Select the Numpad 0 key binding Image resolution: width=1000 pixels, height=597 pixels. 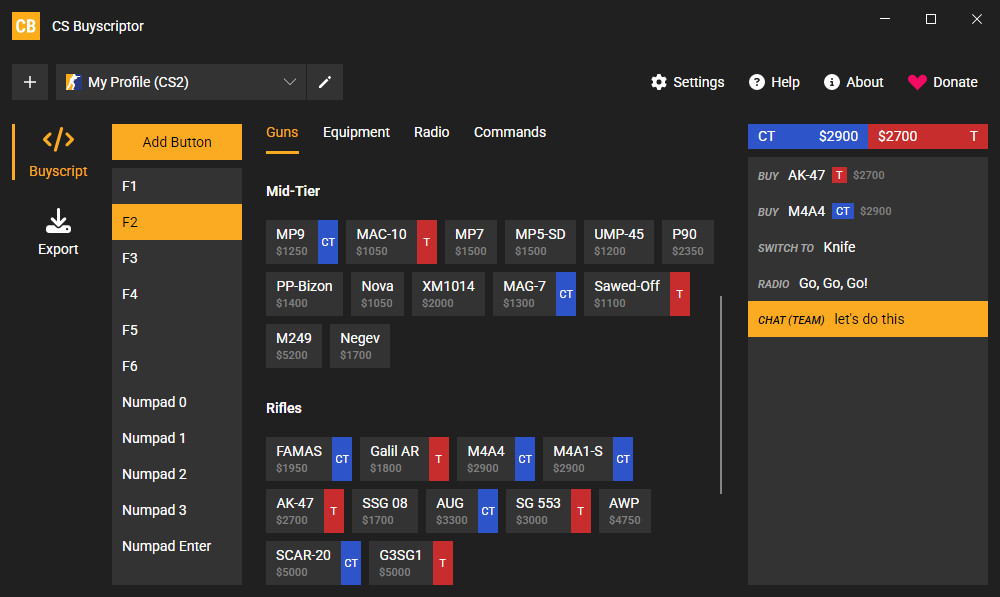pos(177,402)
